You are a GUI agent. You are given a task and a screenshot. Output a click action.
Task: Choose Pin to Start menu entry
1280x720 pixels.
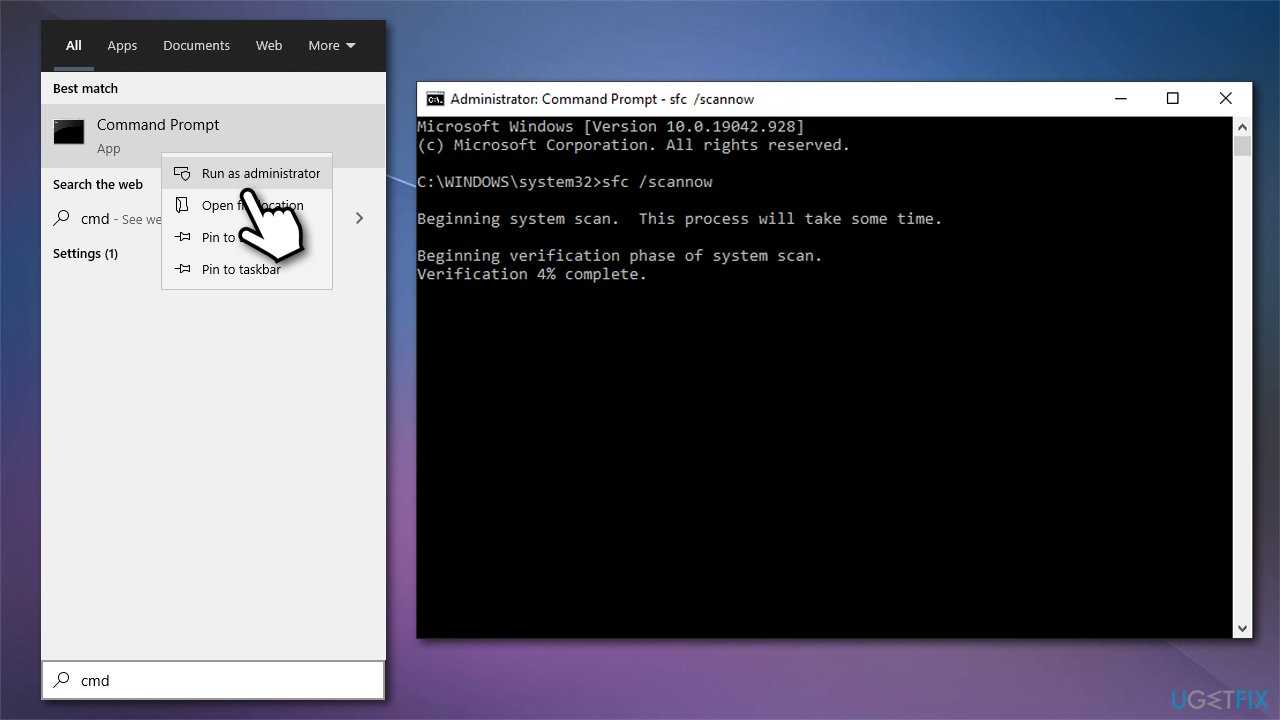247,237
